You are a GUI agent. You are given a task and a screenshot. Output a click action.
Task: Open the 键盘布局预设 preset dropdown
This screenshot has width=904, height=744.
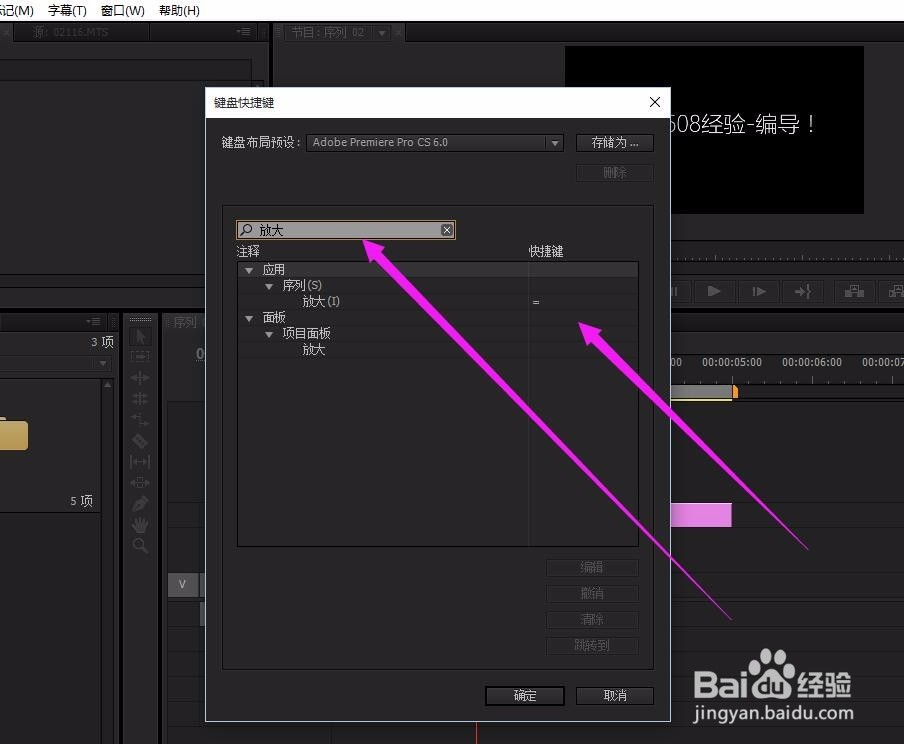click(435, 142)
